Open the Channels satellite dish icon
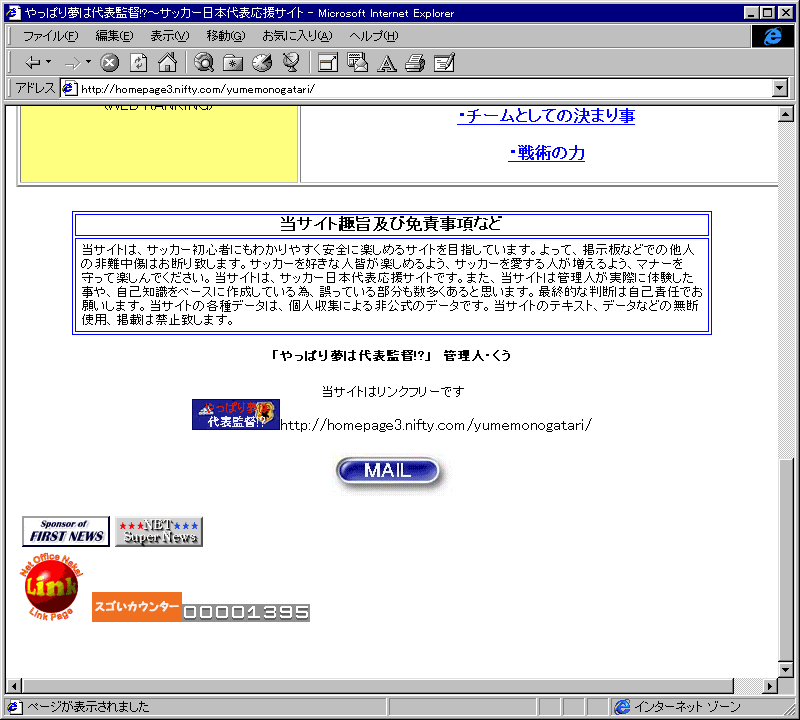800x720 pixels. 291,63
